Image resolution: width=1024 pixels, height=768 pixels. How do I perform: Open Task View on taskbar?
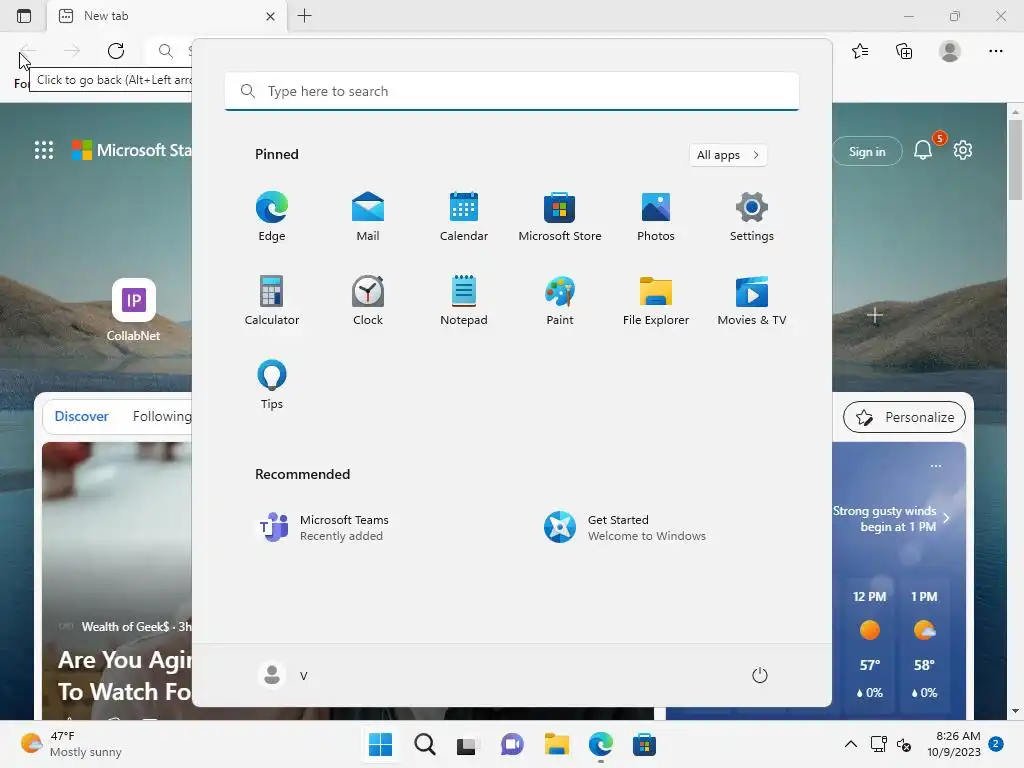tap(468, 744)
